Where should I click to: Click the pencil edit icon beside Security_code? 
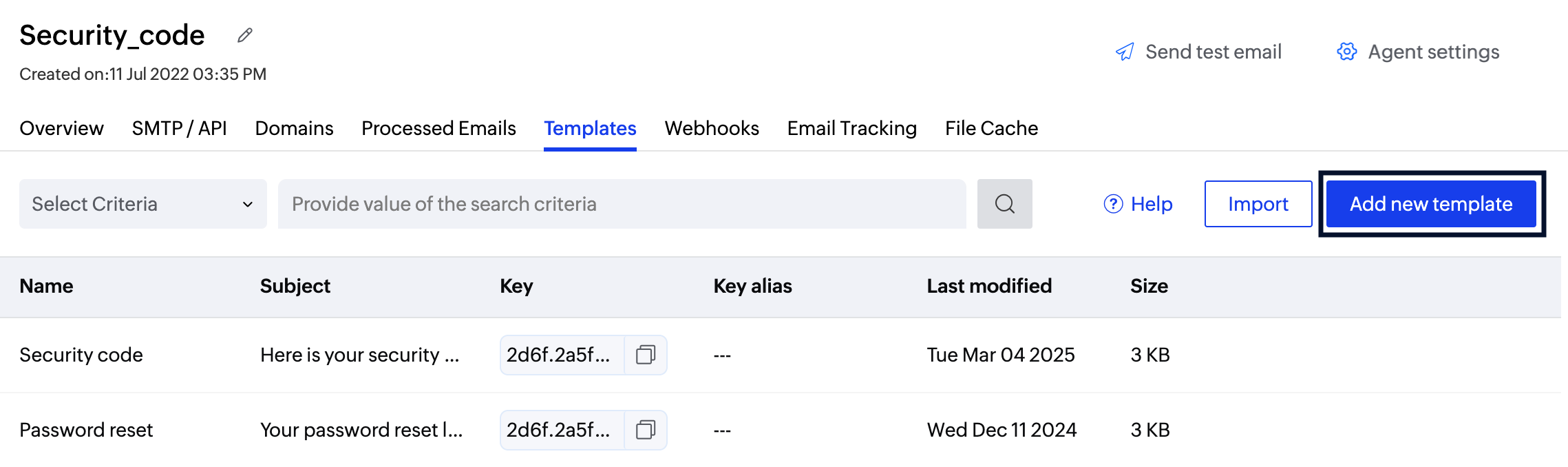245,35
